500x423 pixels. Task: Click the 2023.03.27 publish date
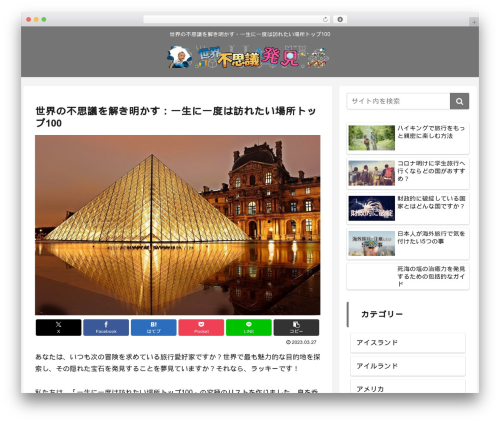pos(301,342)
